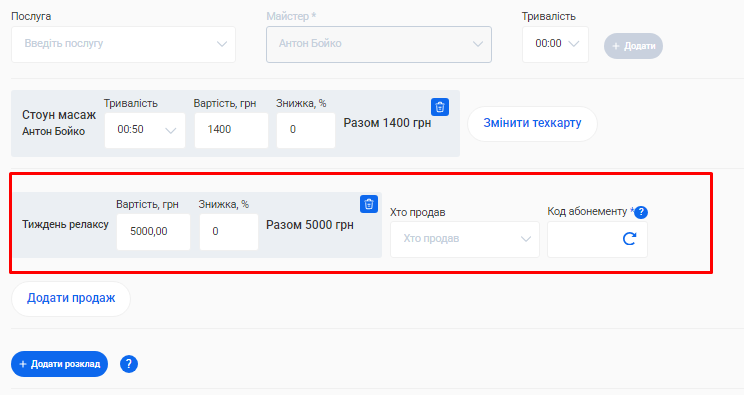This screenshot has height=395, width=744.
Task: Delete the Тиждень релаксу sale row
Action: [x=369, y=204]
